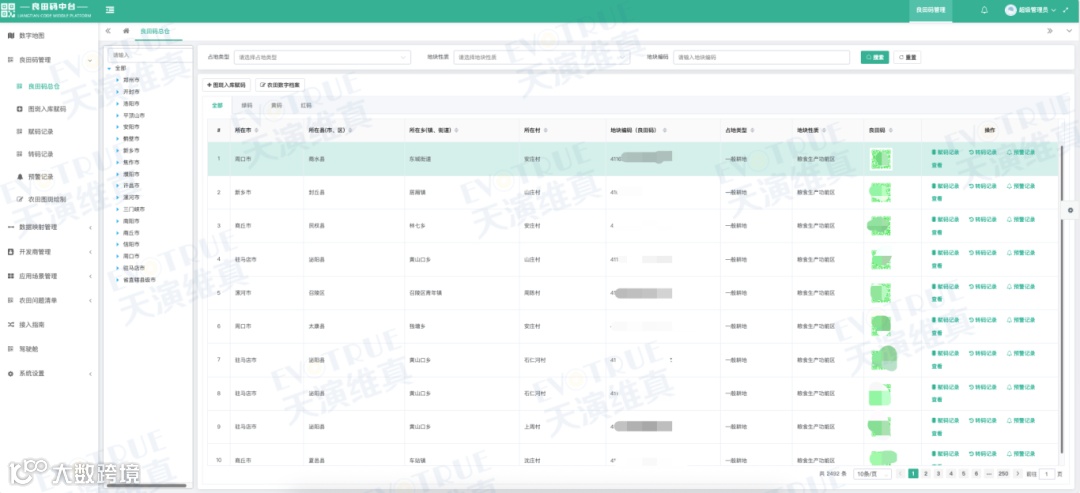Expand the 农田问题清单 sidebar group
The height and width of the screenshot is (493, 1080).
coord(90,300)
